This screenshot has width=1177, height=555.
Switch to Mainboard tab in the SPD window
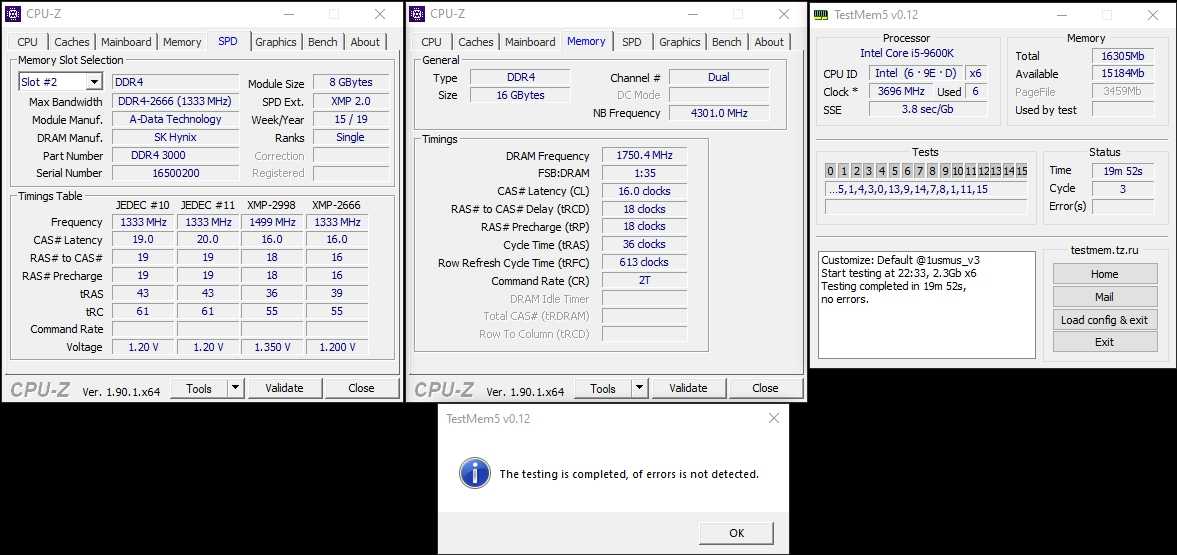pos(126,42)
